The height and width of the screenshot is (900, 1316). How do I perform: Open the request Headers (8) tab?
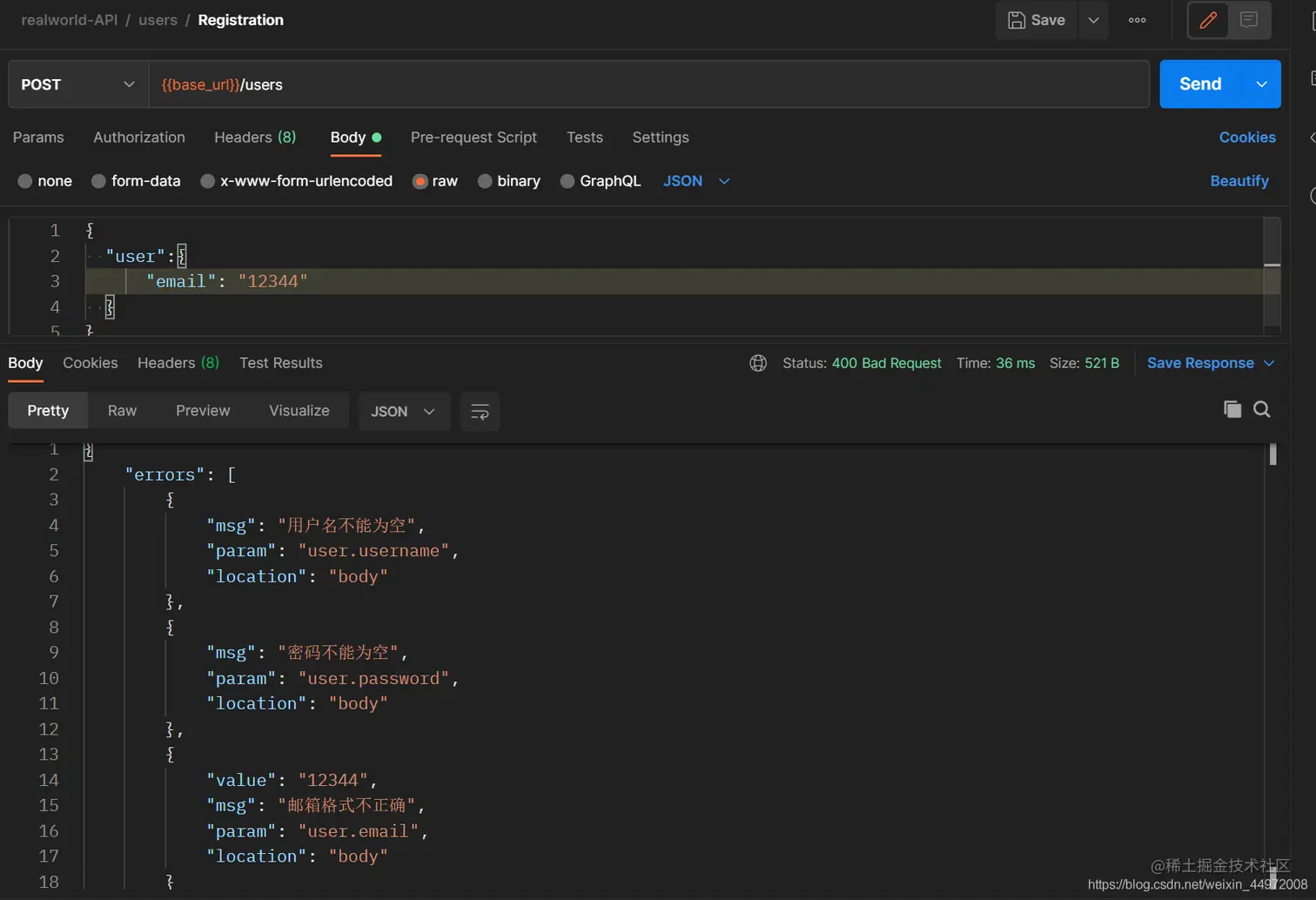(255, 138)
